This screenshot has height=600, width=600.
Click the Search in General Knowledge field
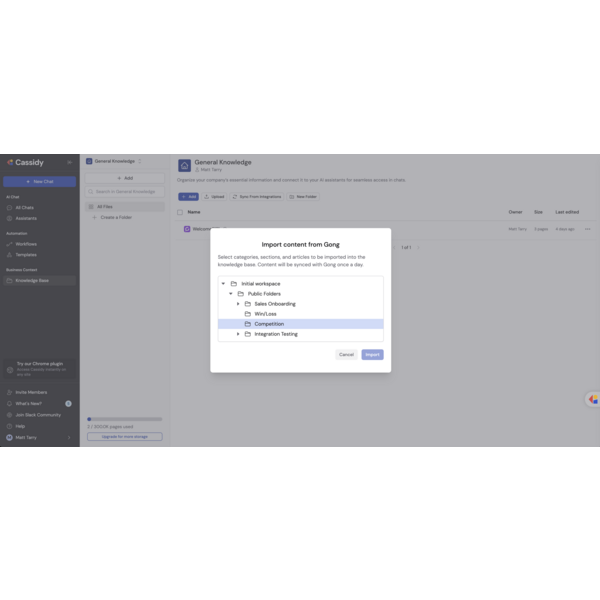124,191
